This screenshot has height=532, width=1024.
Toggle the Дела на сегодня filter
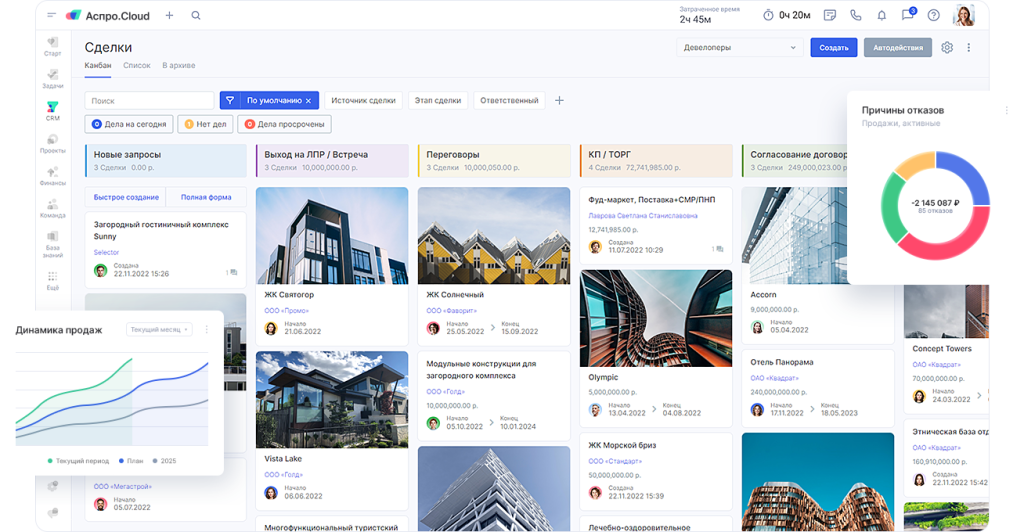(x=129, y=124)
